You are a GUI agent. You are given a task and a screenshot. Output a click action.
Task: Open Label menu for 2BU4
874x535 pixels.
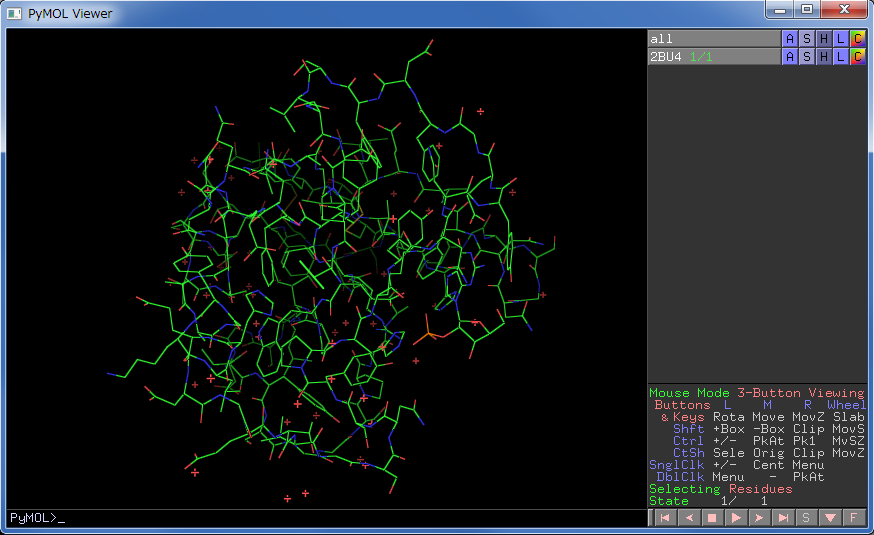click(841, 57)
